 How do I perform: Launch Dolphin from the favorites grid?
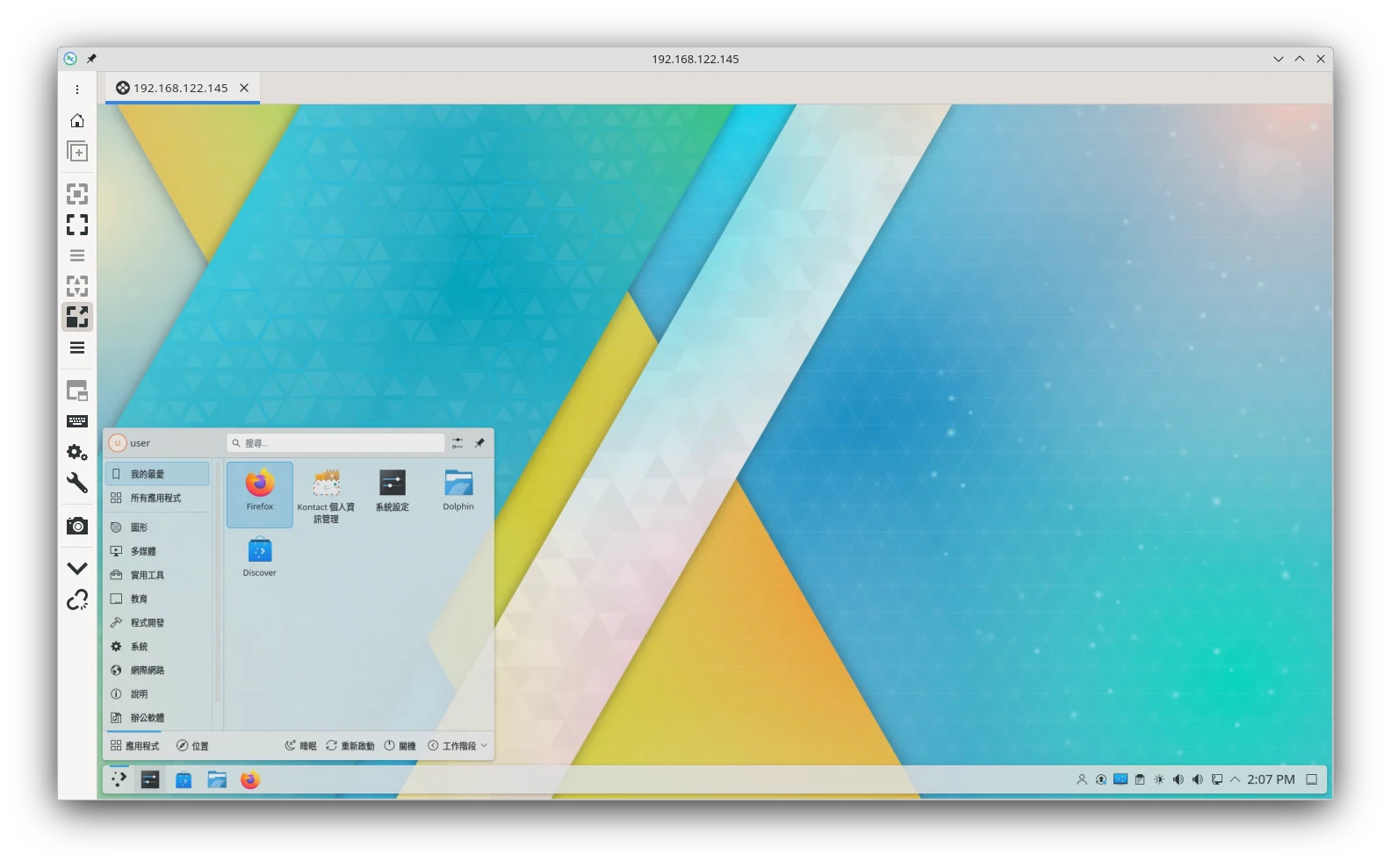[458, 490]
